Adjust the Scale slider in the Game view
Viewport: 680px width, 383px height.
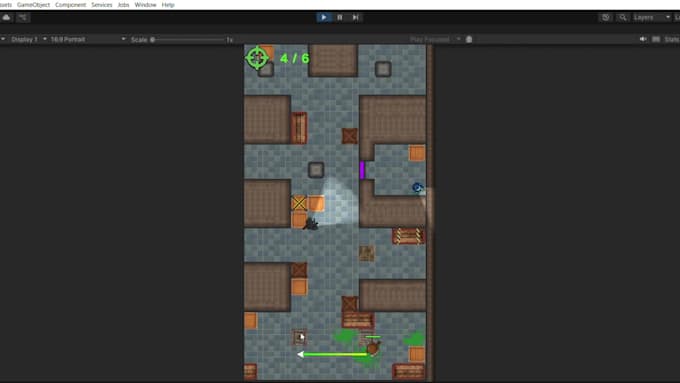(188, 39)
